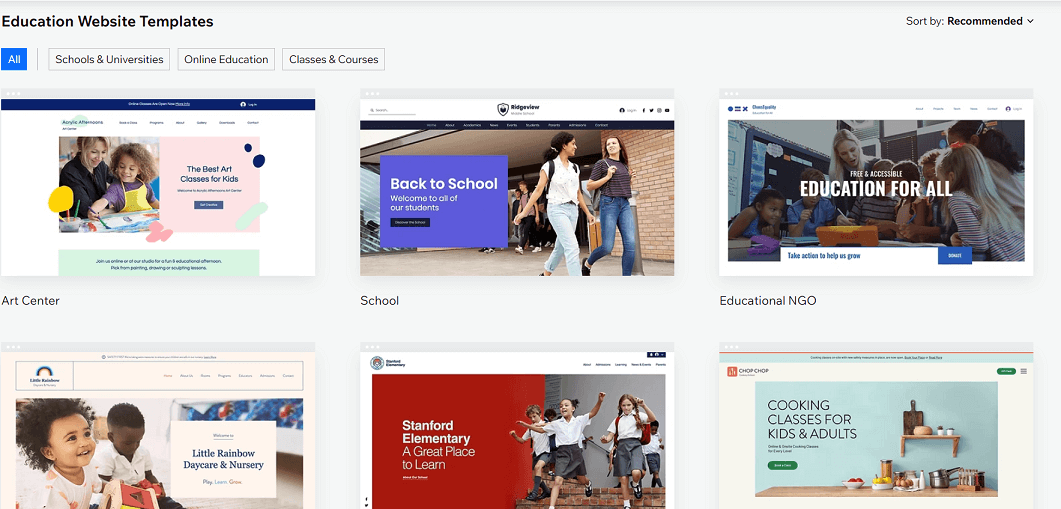Image resolution: width=1061 pixels, height=509 pixels.
Task: Click the YouTube icon in Ridgeview header
Action: point(667,110)
